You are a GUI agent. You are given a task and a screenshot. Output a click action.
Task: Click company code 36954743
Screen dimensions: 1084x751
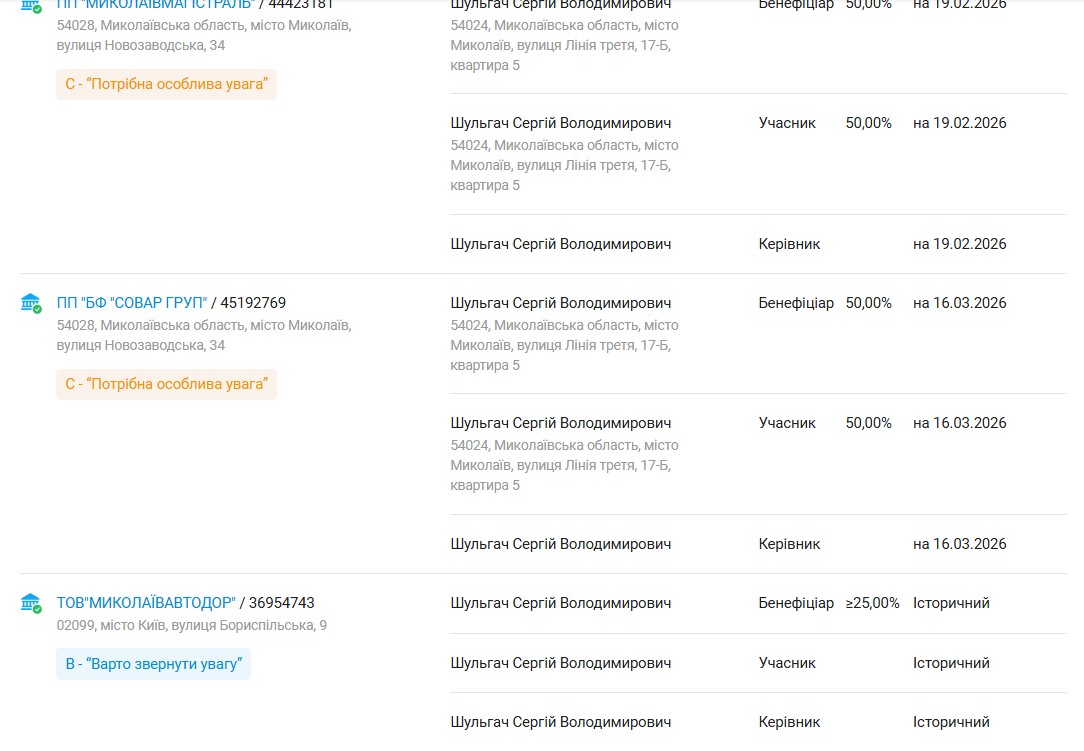282,603
